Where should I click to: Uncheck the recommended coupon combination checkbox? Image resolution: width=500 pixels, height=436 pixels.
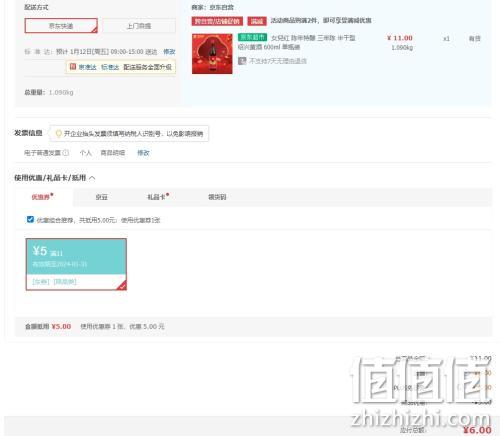coord(30,219)
